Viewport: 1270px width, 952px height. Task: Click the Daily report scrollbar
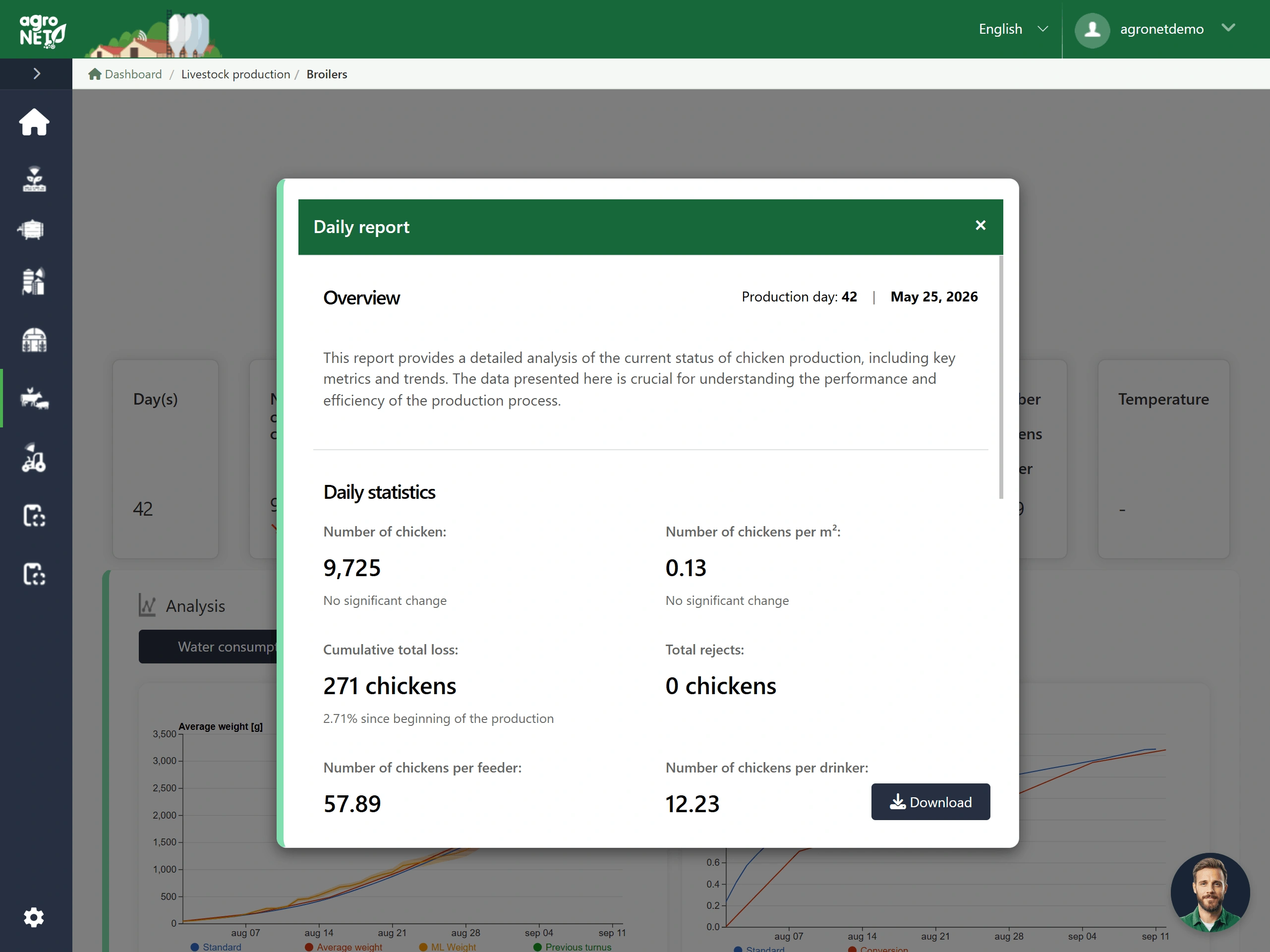[1001, 377]
